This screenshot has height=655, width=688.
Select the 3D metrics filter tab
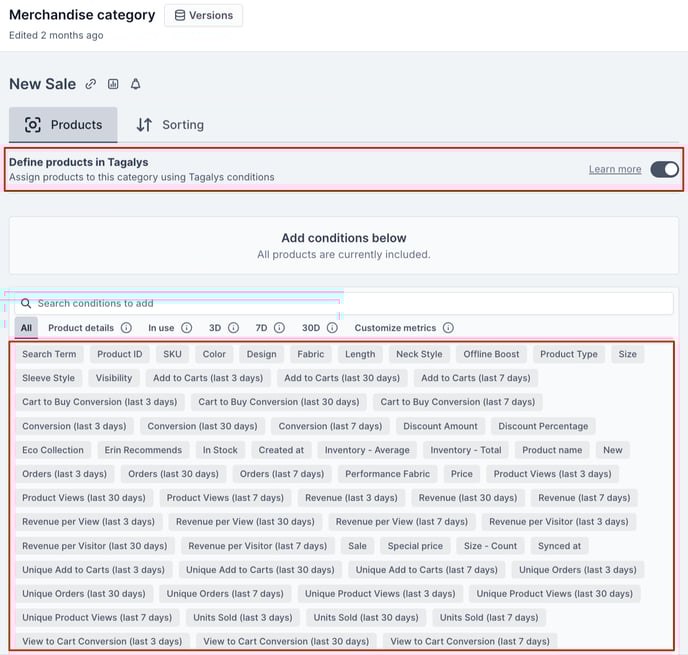pos(215,328)
